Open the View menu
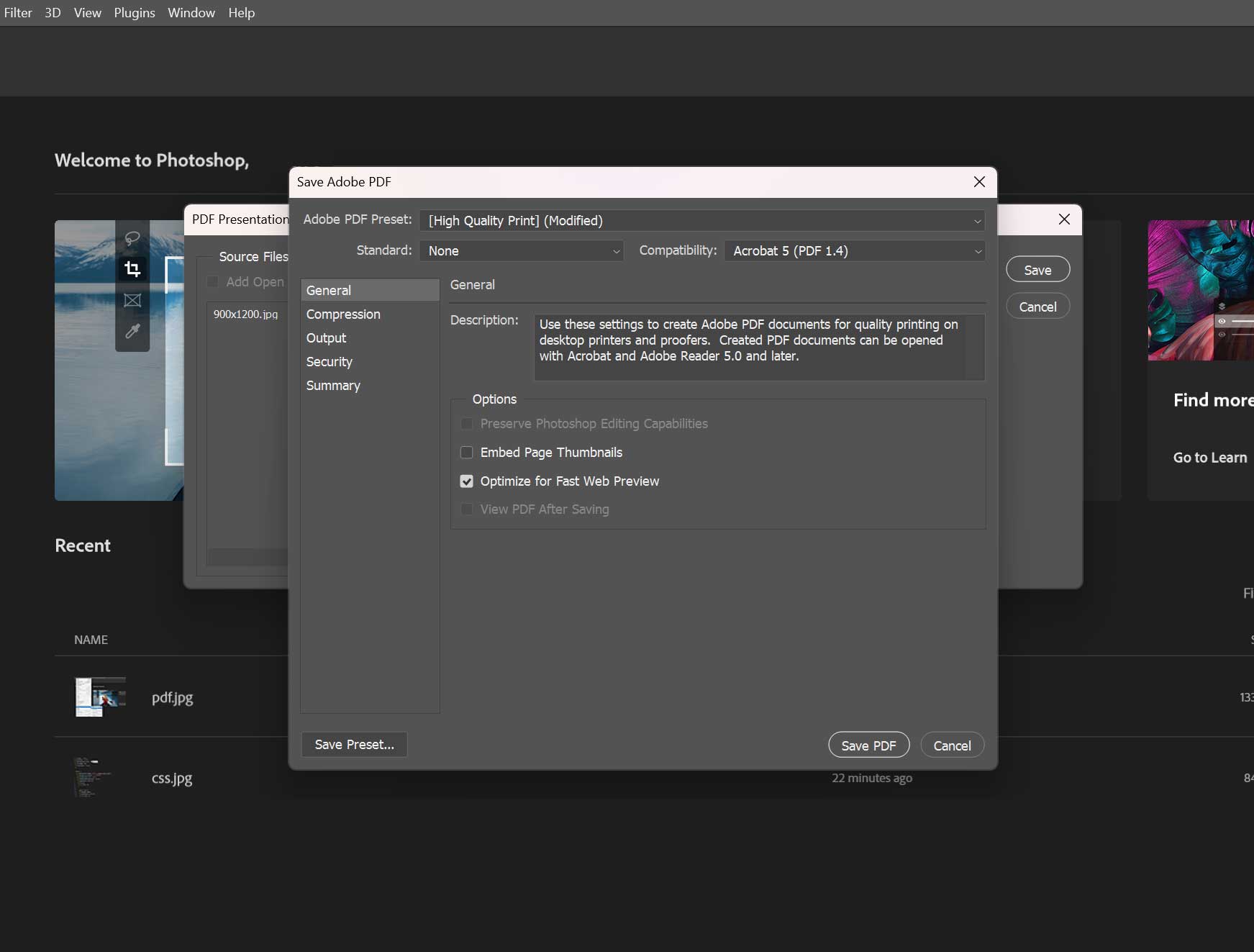 click(87, 13)
